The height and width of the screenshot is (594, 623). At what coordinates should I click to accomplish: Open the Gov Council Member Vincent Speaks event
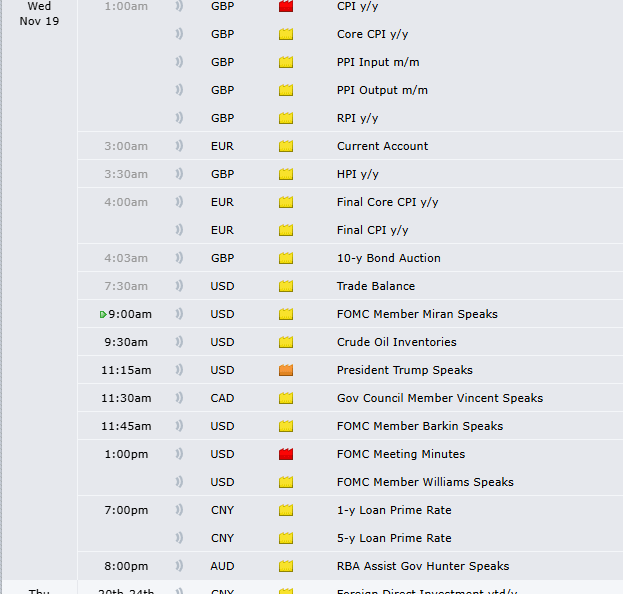tap(439, 398)
